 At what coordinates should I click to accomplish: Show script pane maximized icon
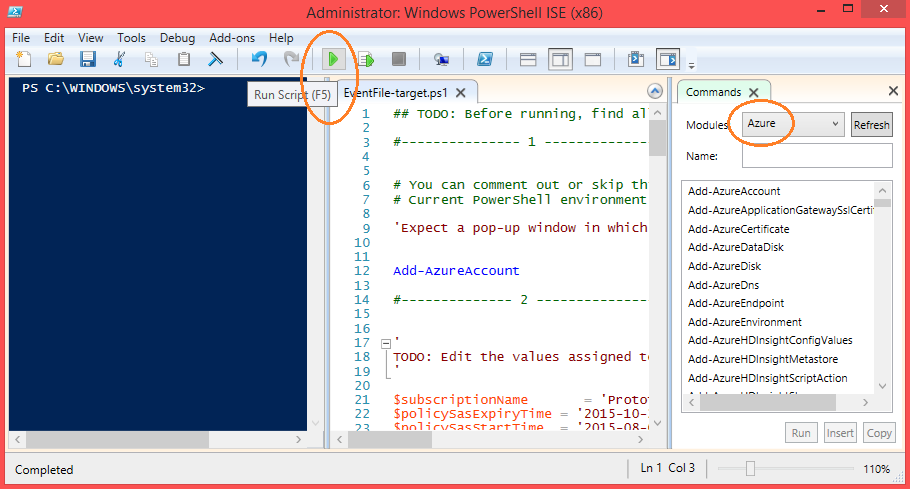pyautogui.click(x=593, y=59)
